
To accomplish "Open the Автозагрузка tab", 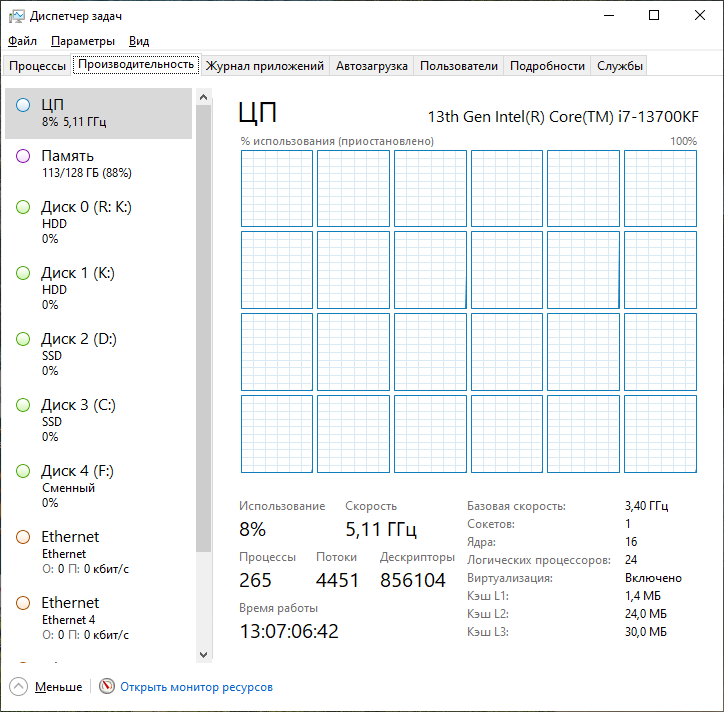I will click(372, 66).
